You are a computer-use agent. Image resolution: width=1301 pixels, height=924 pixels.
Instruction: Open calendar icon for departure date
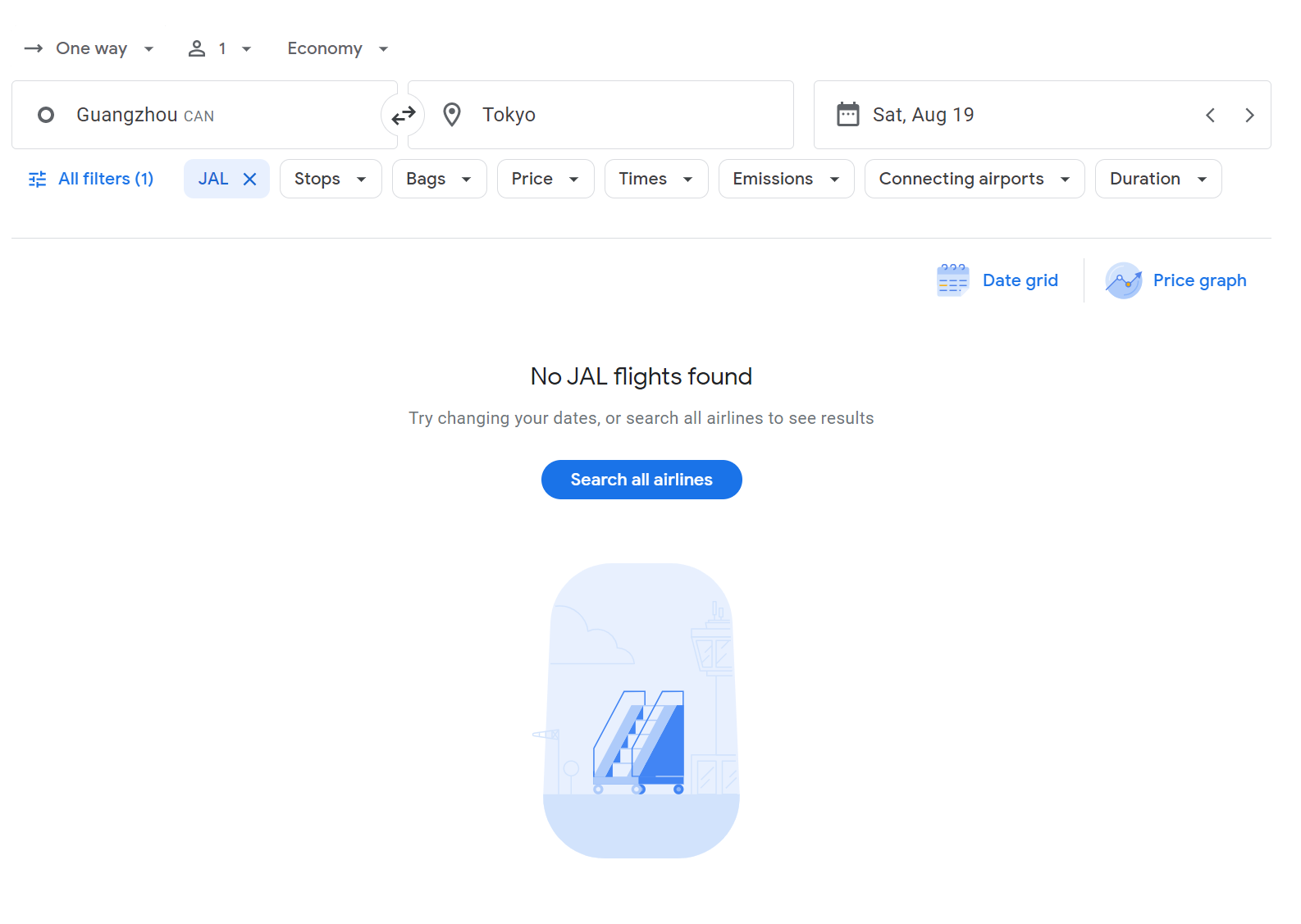(847, 114)
